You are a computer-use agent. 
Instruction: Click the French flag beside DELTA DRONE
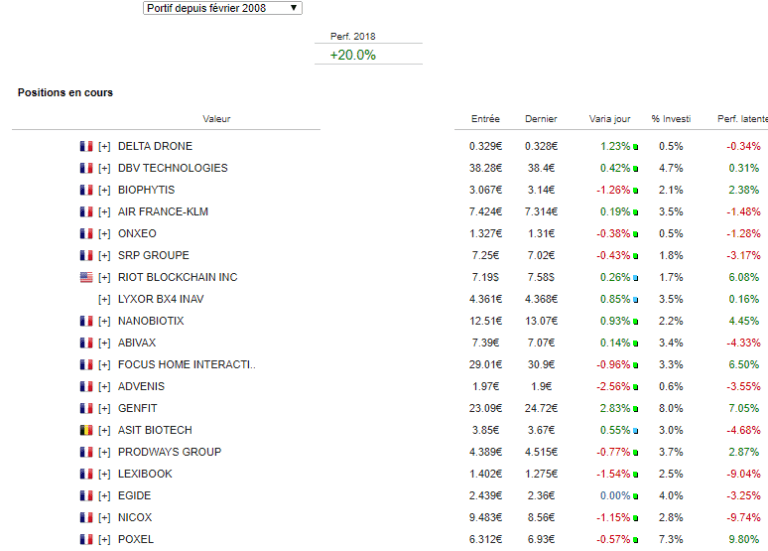click(x=86, y=146)
